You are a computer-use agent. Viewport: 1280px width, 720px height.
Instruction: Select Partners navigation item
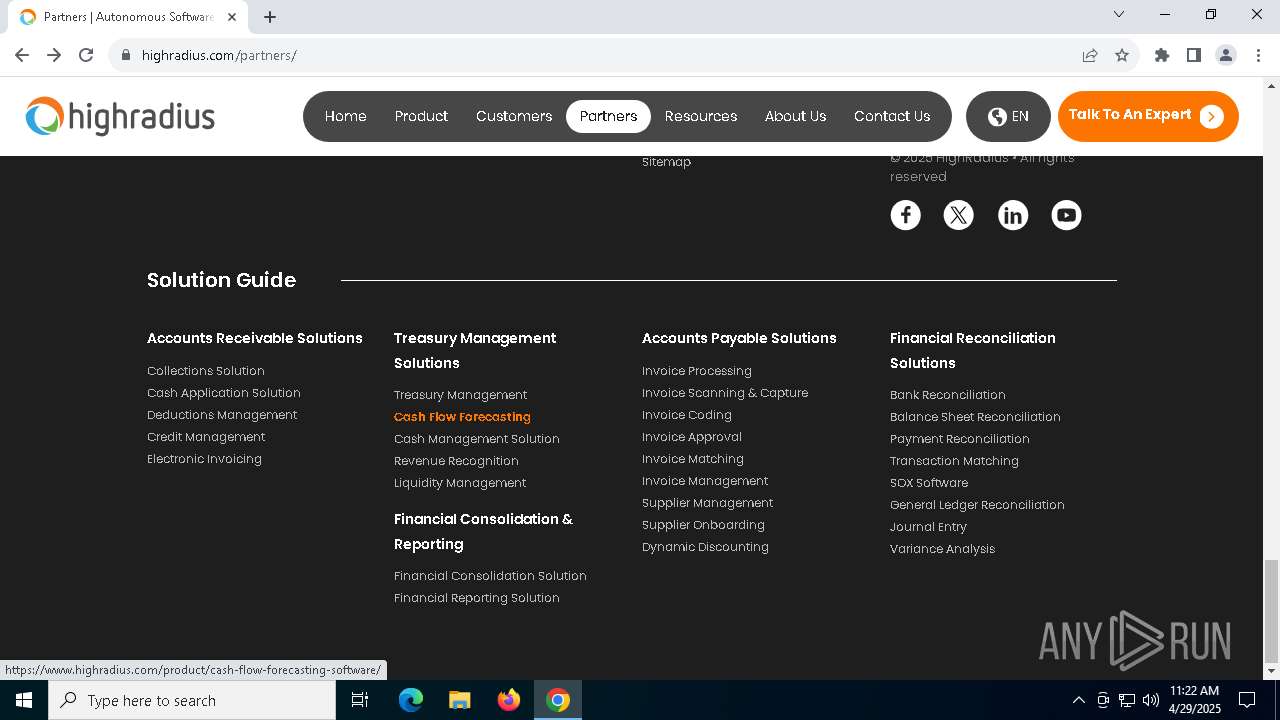(608, 116)
